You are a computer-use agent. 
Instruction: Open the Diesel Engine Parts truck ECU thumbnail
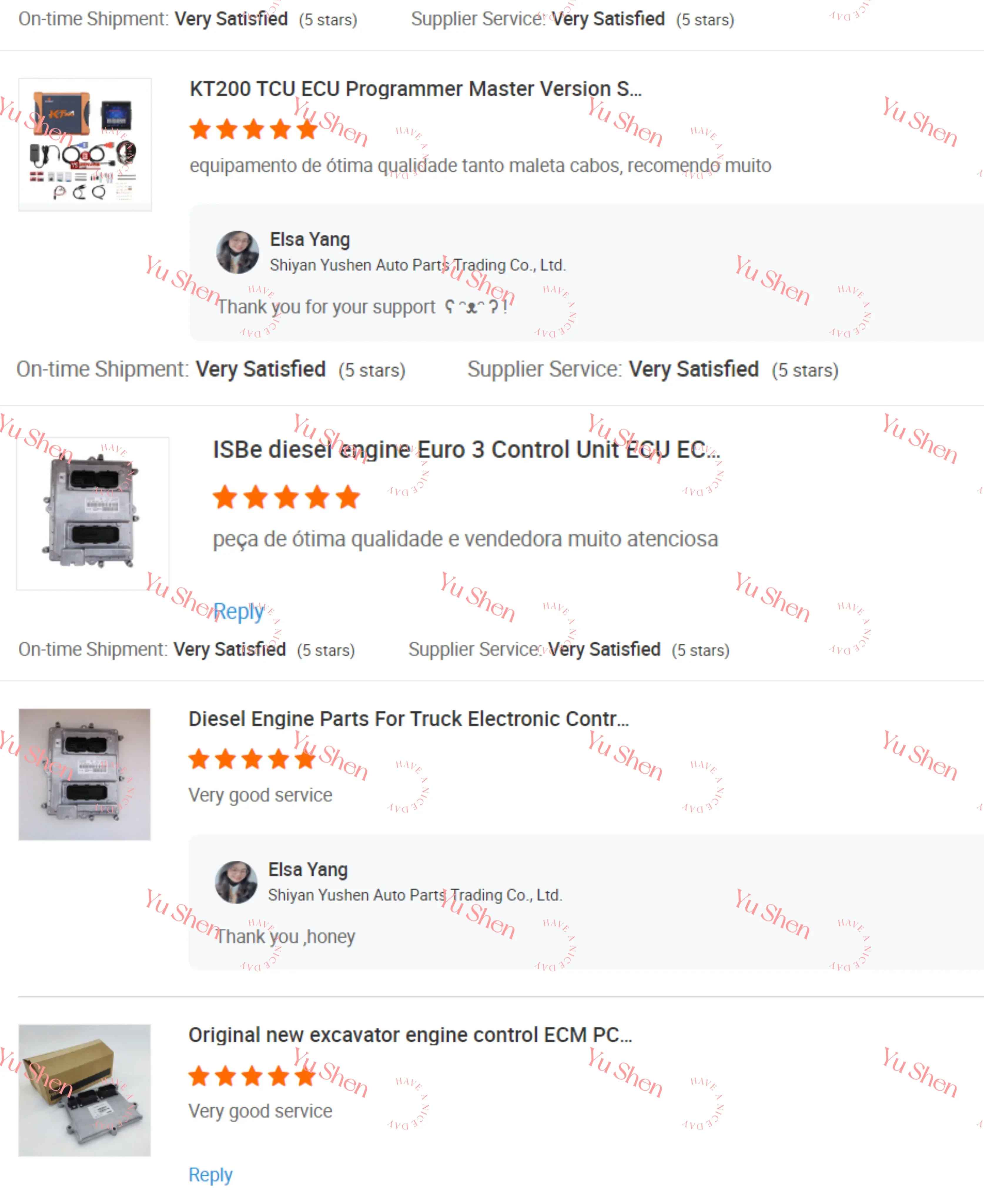(84, 774)
